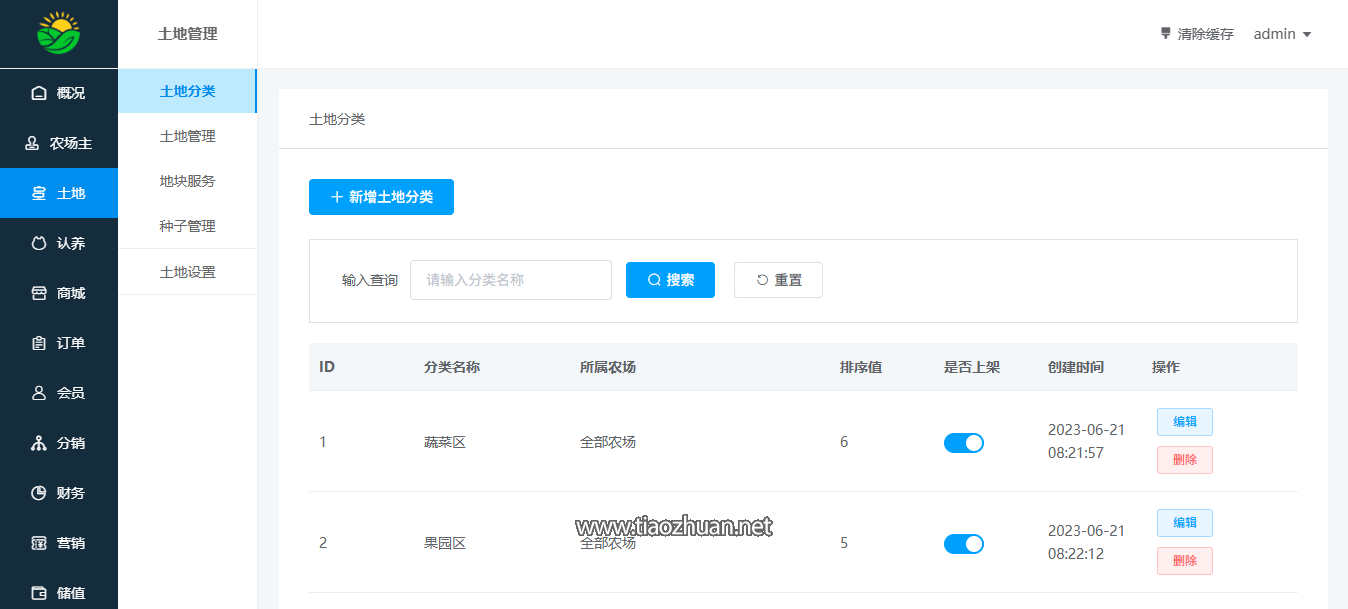1348x609 pixels.
Task: Open the 认养 adoption sidebar icon
Action: pyautogui.click(x=39, y=243)
